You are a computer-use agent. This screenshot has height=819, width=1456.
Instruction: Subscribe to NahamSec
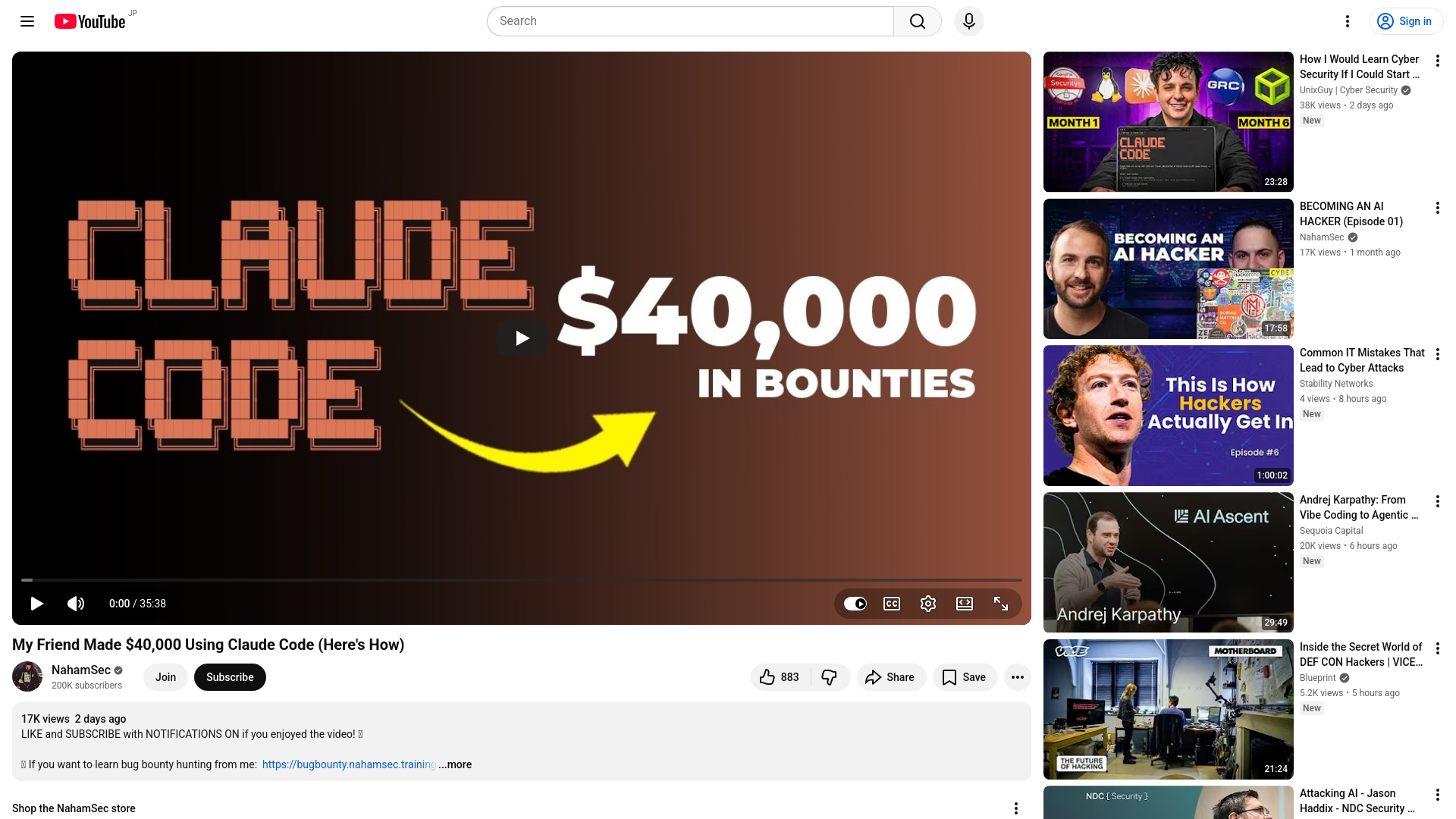click(230, 677)
